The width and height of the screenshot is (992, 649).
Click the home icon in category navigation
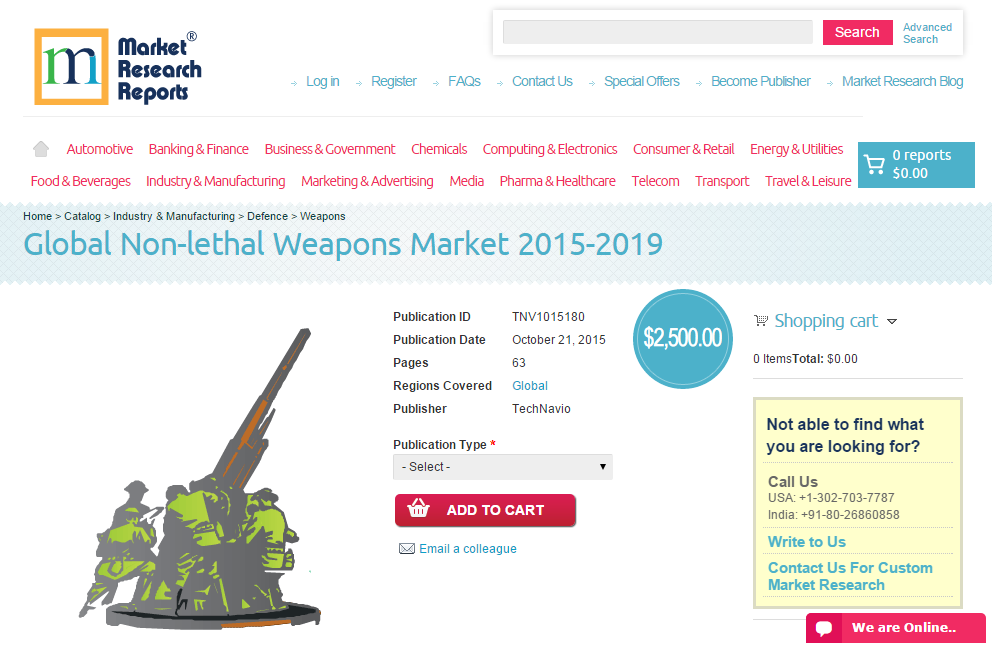[40, 149]
